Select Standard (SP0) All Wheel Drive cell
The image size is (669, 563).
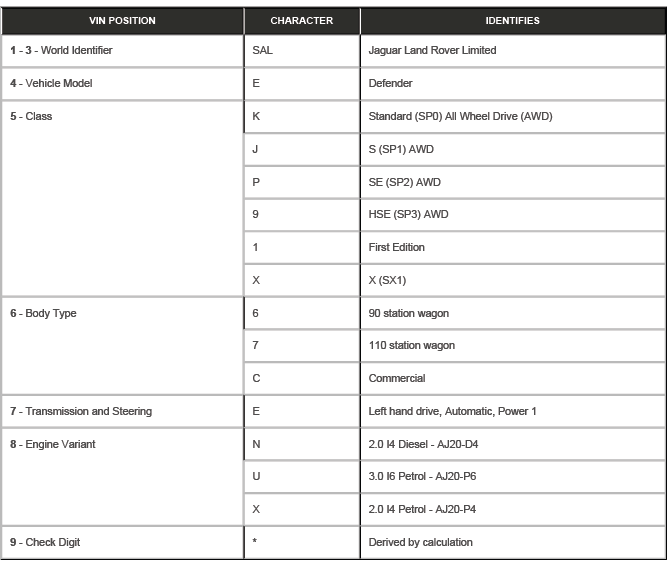(x=460, y=116)
